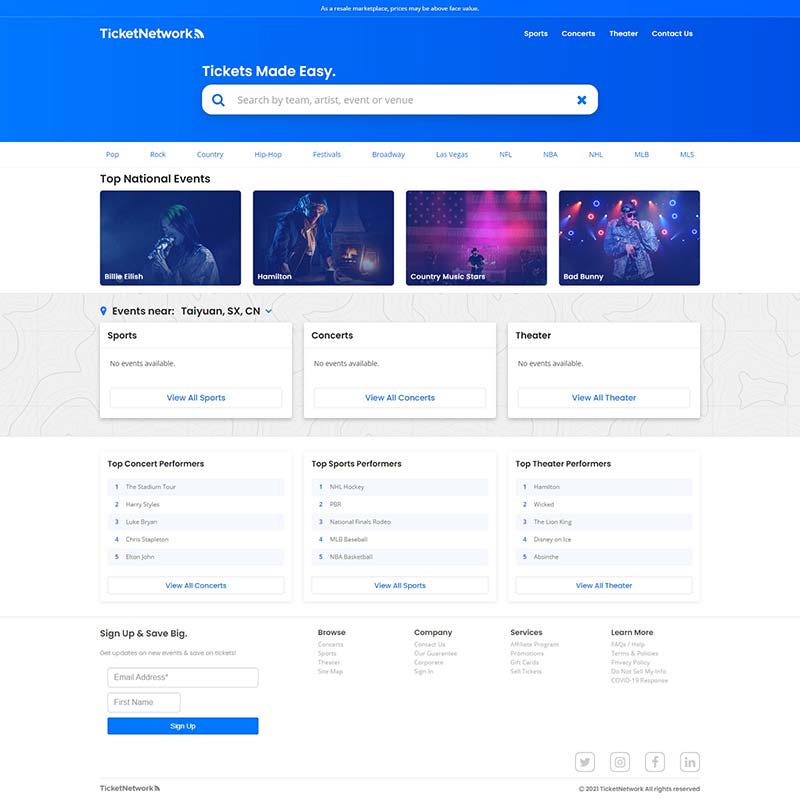Click the Email Address input field
Viewport: 800px width, 799px height.
point(183,678)
